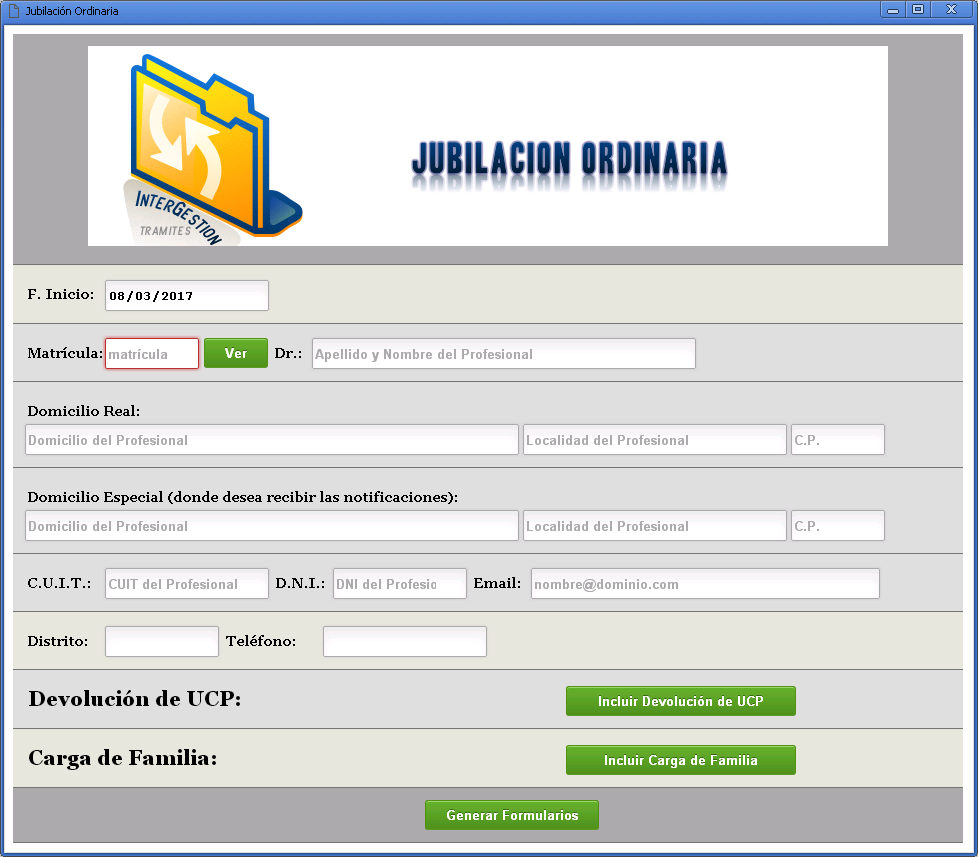Screen dimensions: 978x857
Task: Click the Domicilio Real label
Action: (84, 411)
